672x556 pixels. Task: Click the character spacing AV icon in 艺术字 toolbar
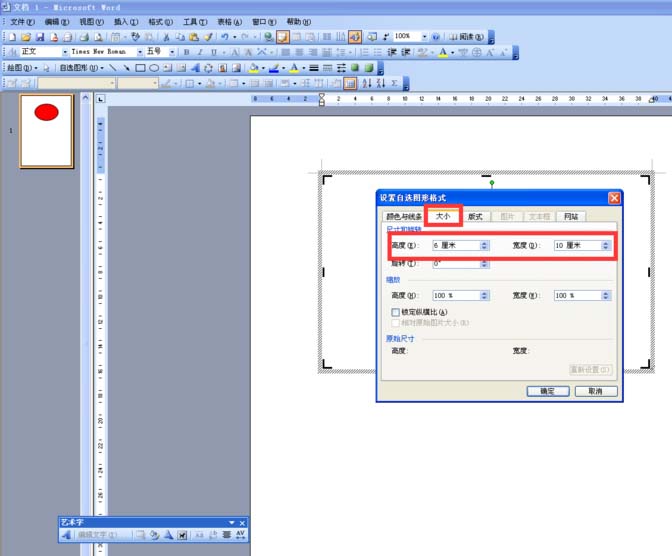point(240,535)
